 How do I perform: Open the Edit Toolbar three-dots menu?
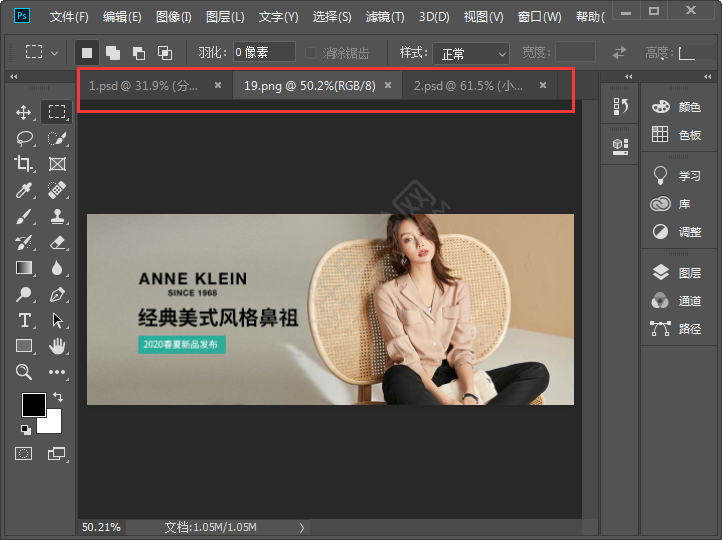click(57, 372)
